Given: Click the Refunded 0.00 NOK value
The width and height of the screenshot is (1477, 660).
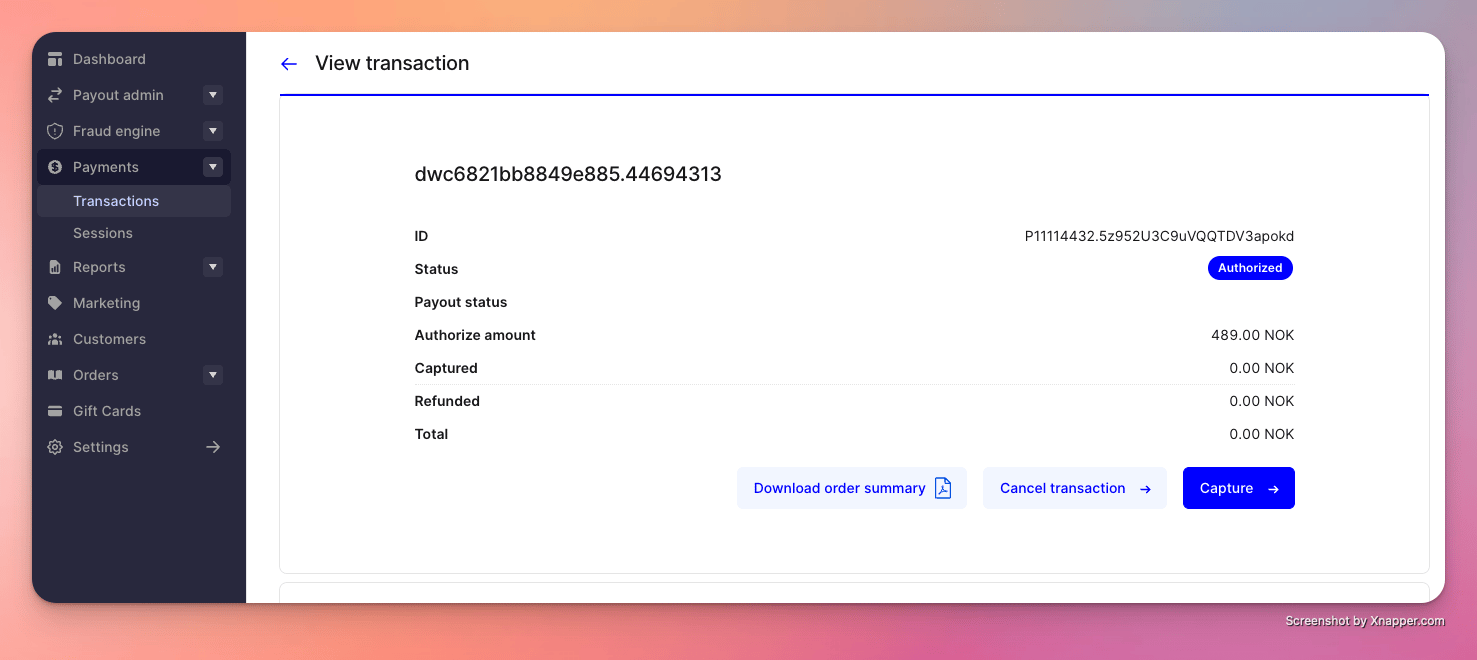Looking at the screenshot, I should (x=1262, y=401).
